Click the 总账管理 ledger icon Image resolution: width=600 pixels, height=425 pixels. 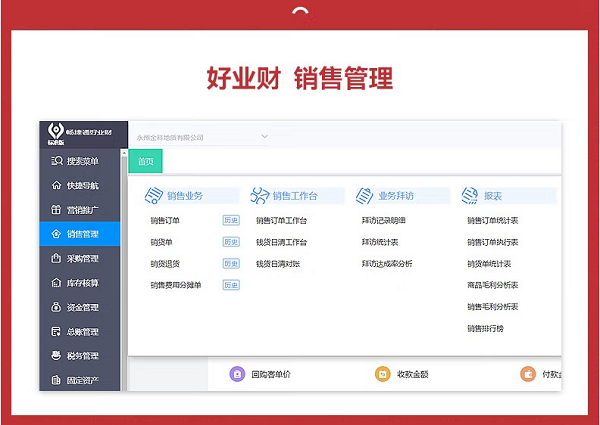[56, 331]
